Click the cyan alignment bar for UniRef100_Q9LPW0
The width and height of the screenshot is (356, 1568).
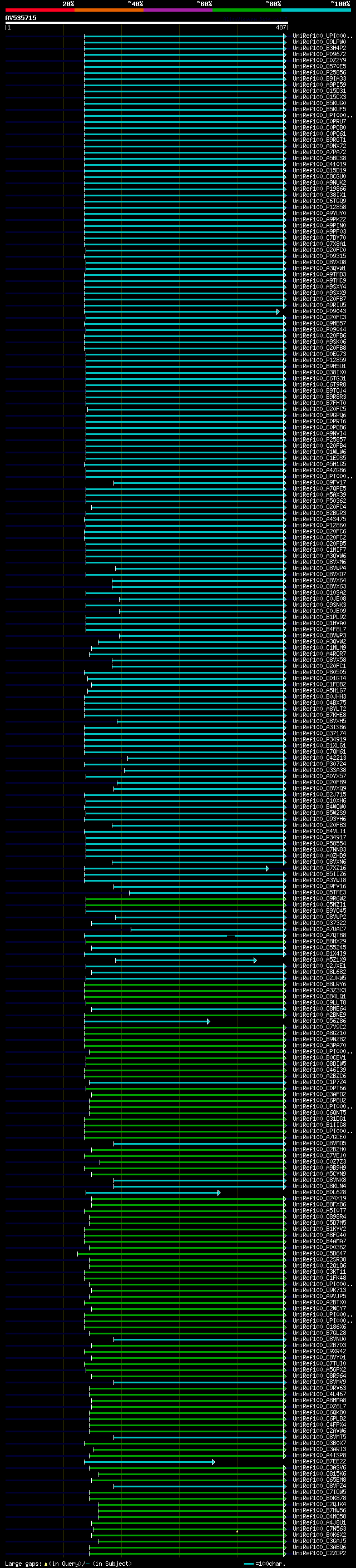(185, 42)
